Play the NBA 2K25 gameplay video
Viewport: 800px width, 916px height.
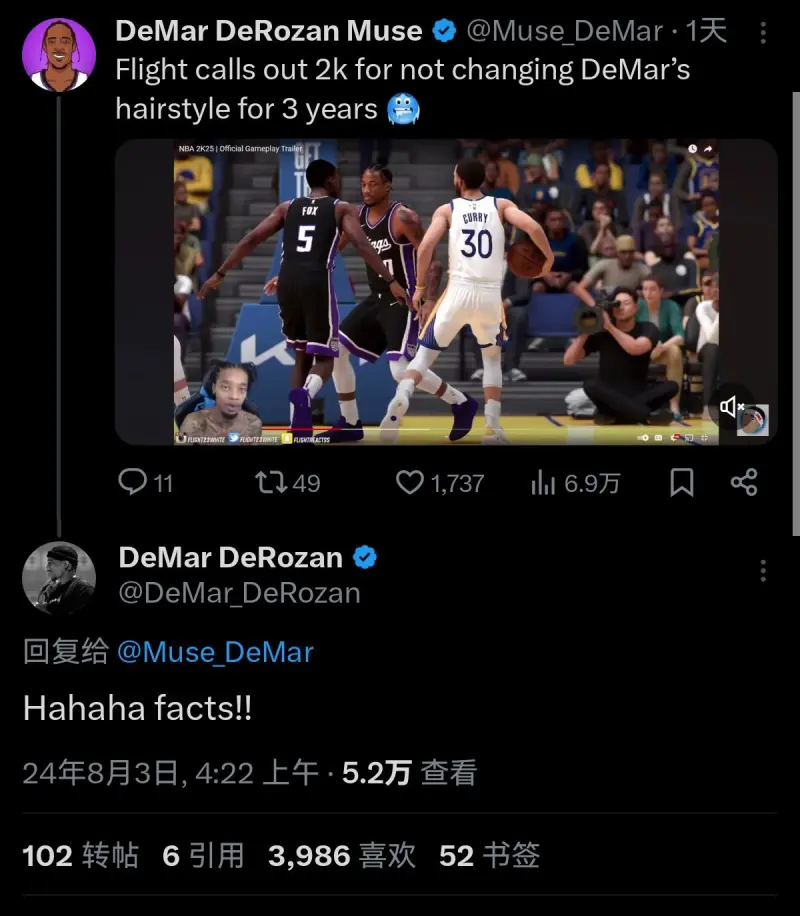coord(445,292)
